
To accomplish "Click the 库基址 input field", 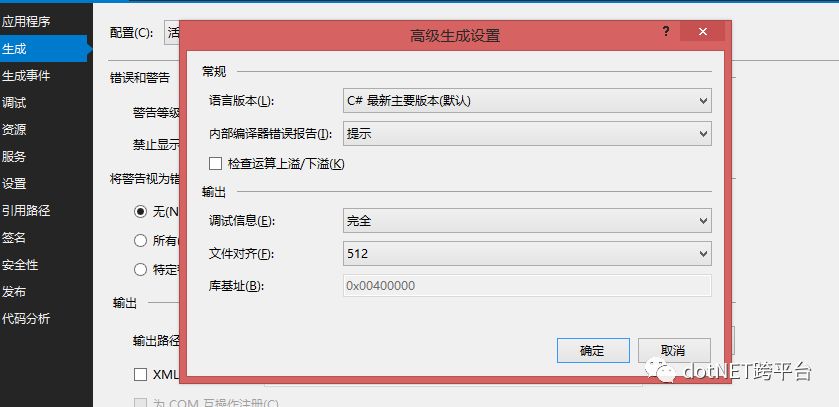I will [x=527, y=286].
